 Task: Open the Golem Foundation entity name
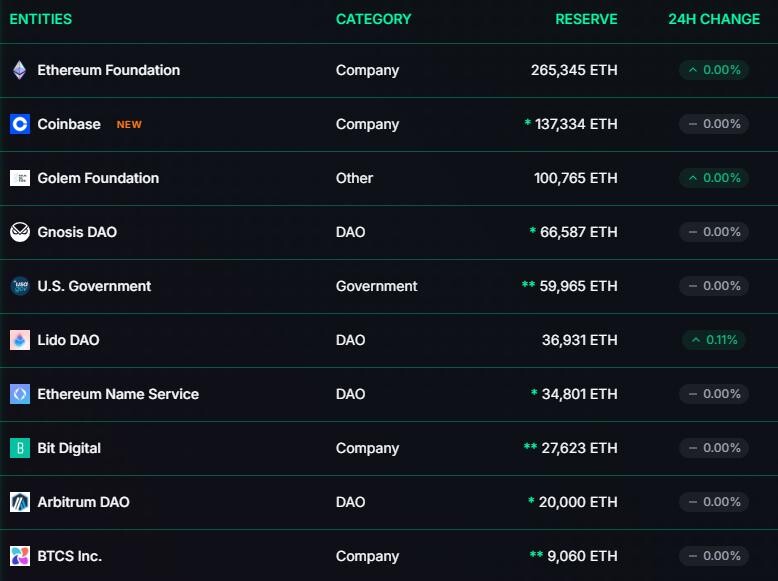98,178
